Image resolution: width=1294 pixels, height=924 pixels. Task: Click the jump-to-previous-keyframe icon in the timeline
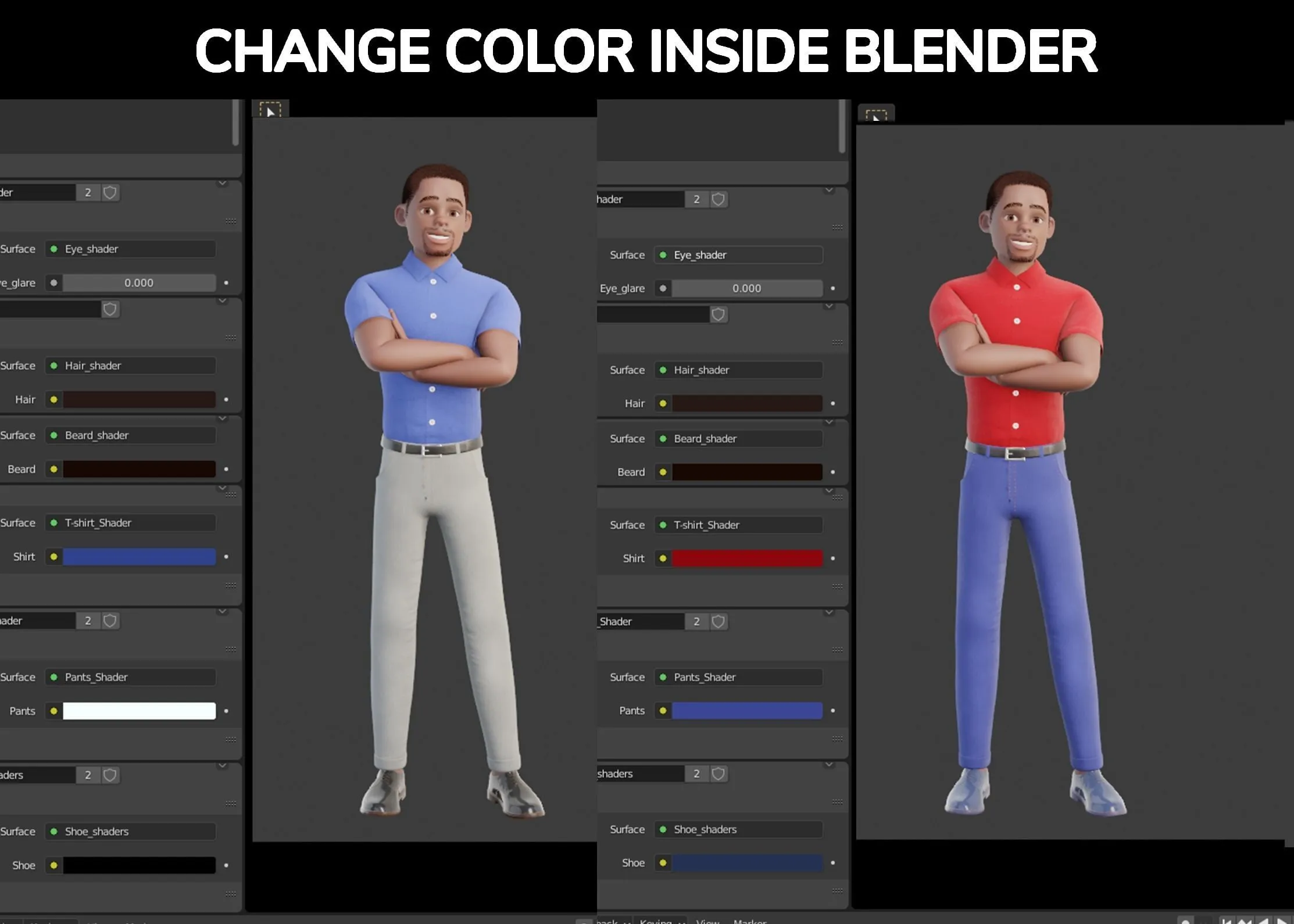[1243, 921]
